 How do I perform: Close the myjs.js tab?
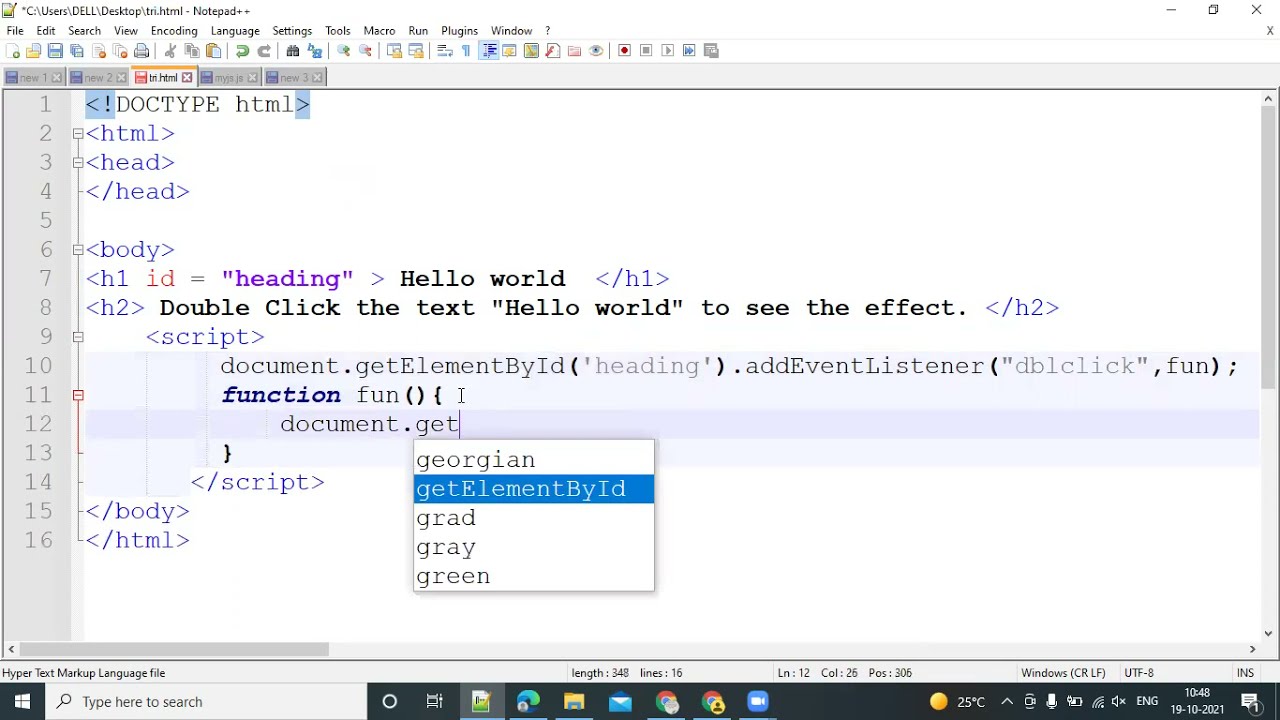pyautogui.click(x=252, y=78)
